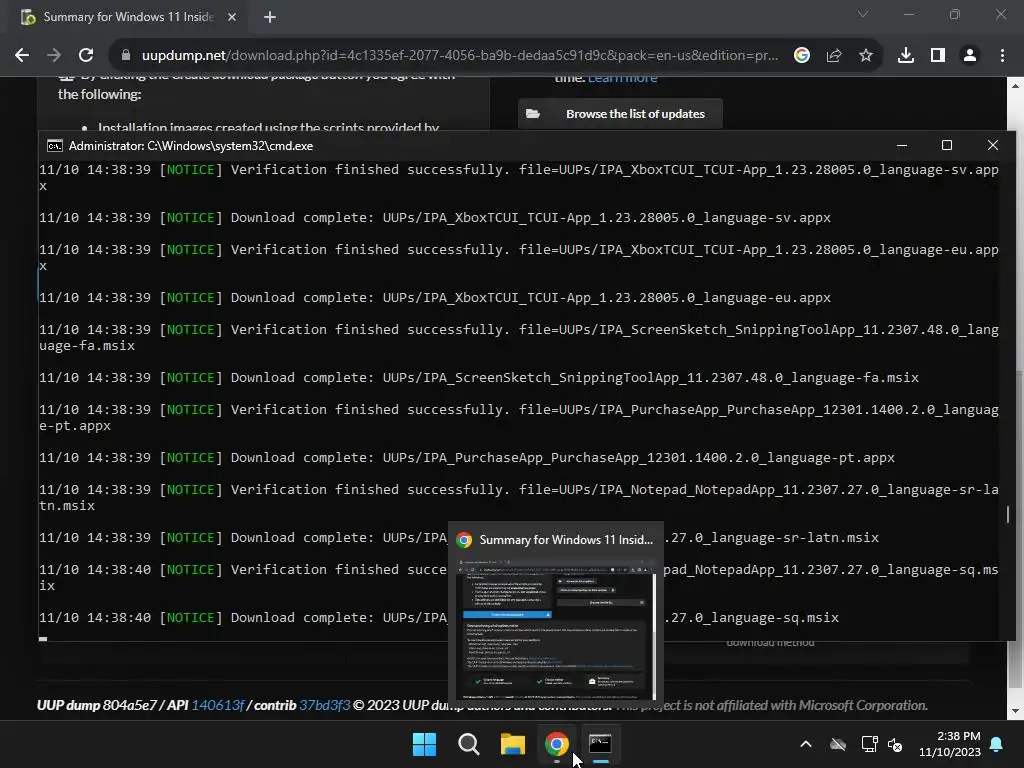Image resolution: width=1024 pixels, height=768 pixels.
Task: Open notifications bell icon
Action: tap(997, 744)
